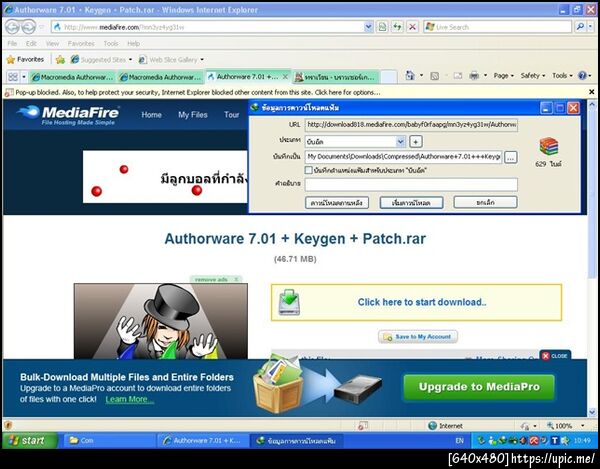Click the Help question mark icon
This screenshot has height=469, width=600.
pos(582,75)
